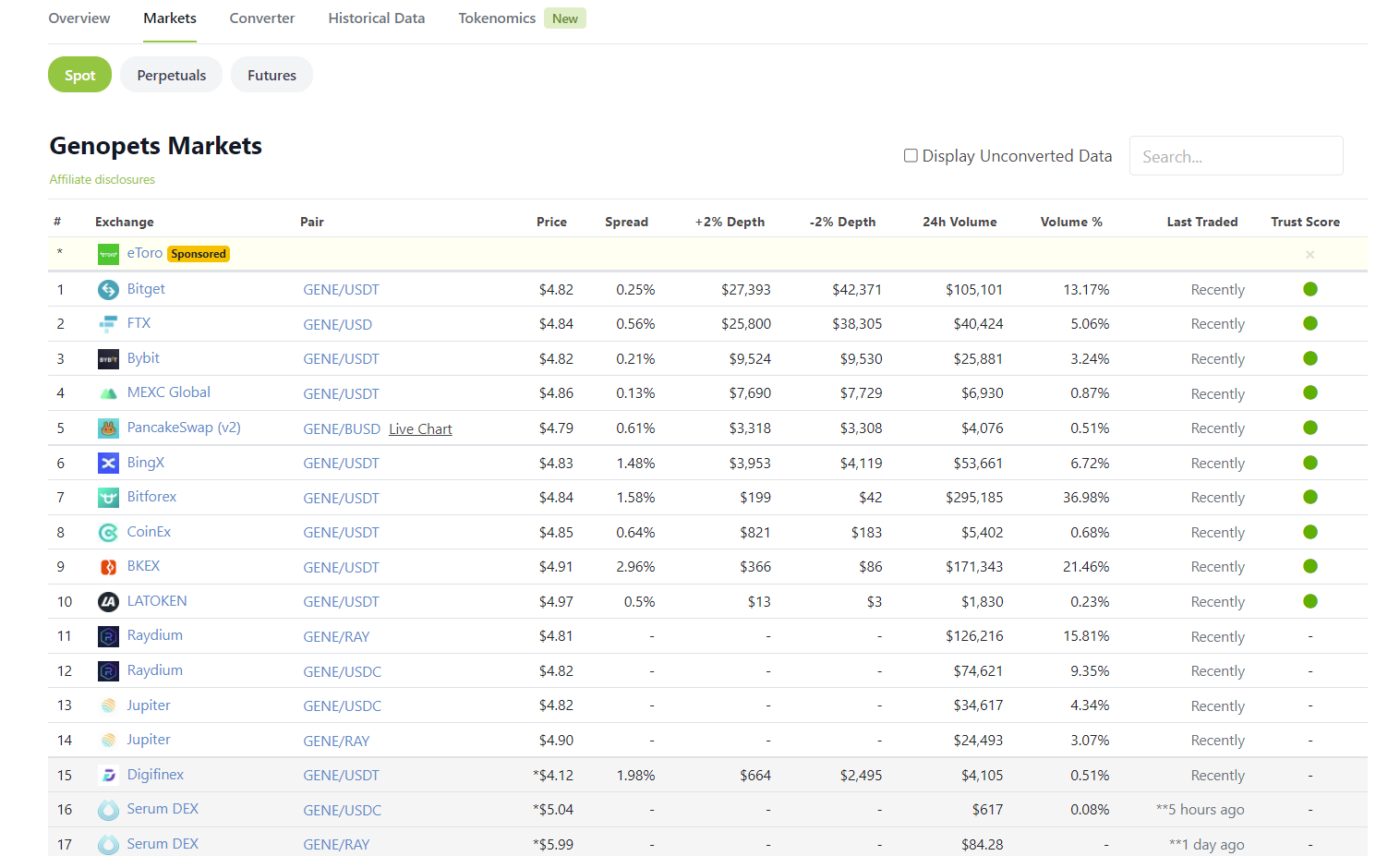Click the PancakeSwap bunny logo icon

(108, 428)
